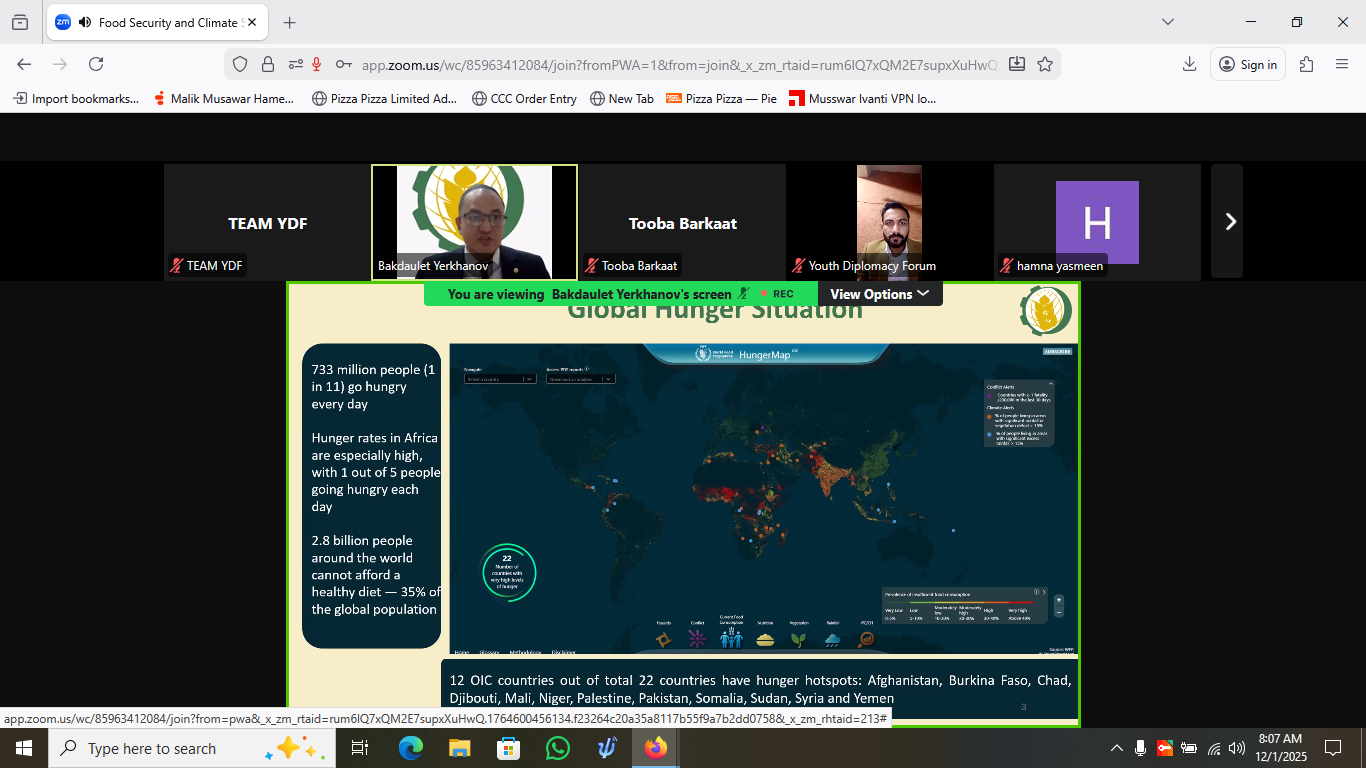Bookmark this page with the star icon
The image size is (1366, 768).
pos(1045,64)
